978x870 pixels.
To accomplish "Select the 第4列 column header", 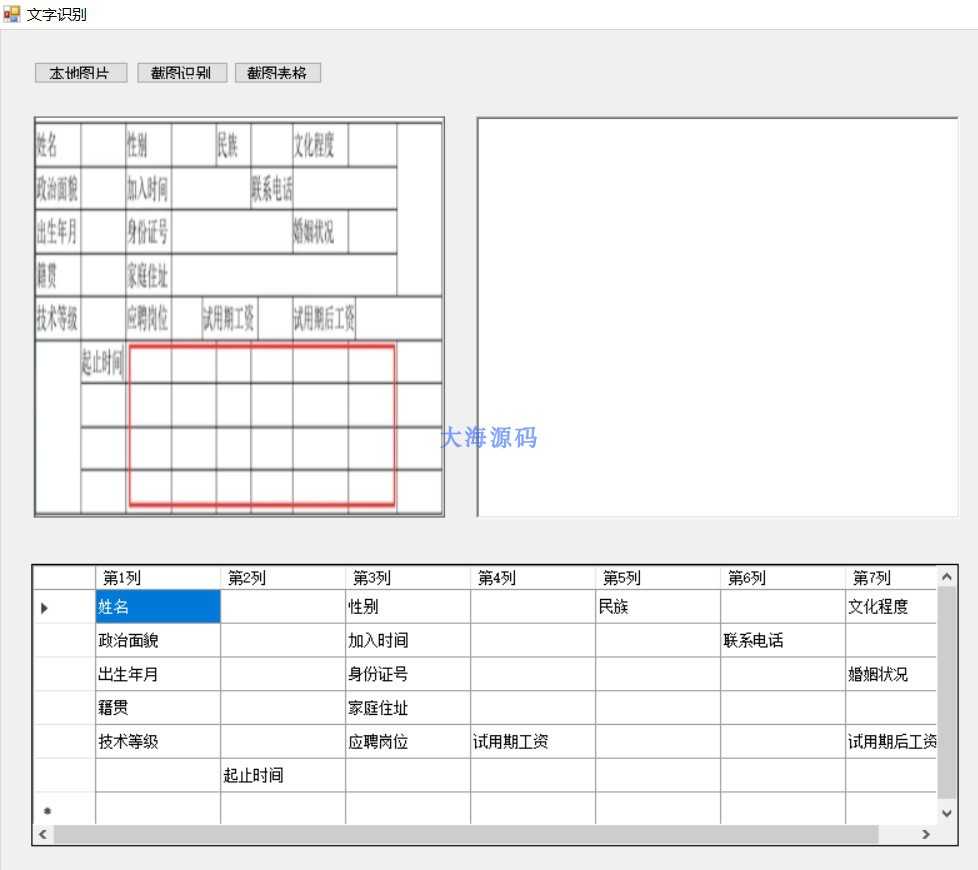I will 533,578.
